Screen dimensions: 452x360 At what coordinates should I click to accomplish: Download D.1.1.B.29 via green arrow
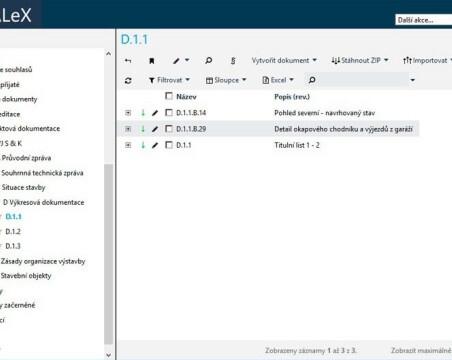pos(143,129)
